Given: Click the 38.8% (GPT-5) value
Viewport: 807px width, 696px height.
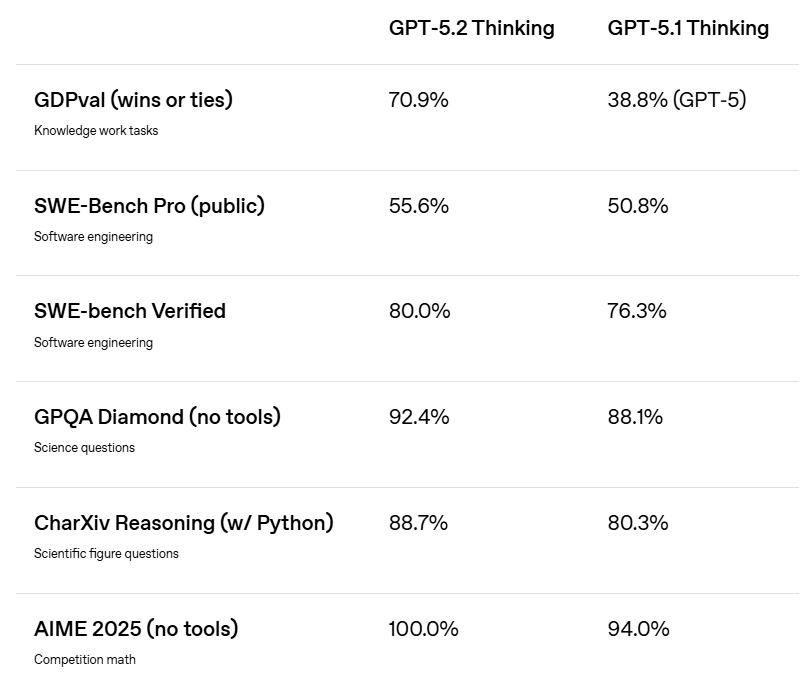Looking at the screenshot, I should tap(676, 100).
